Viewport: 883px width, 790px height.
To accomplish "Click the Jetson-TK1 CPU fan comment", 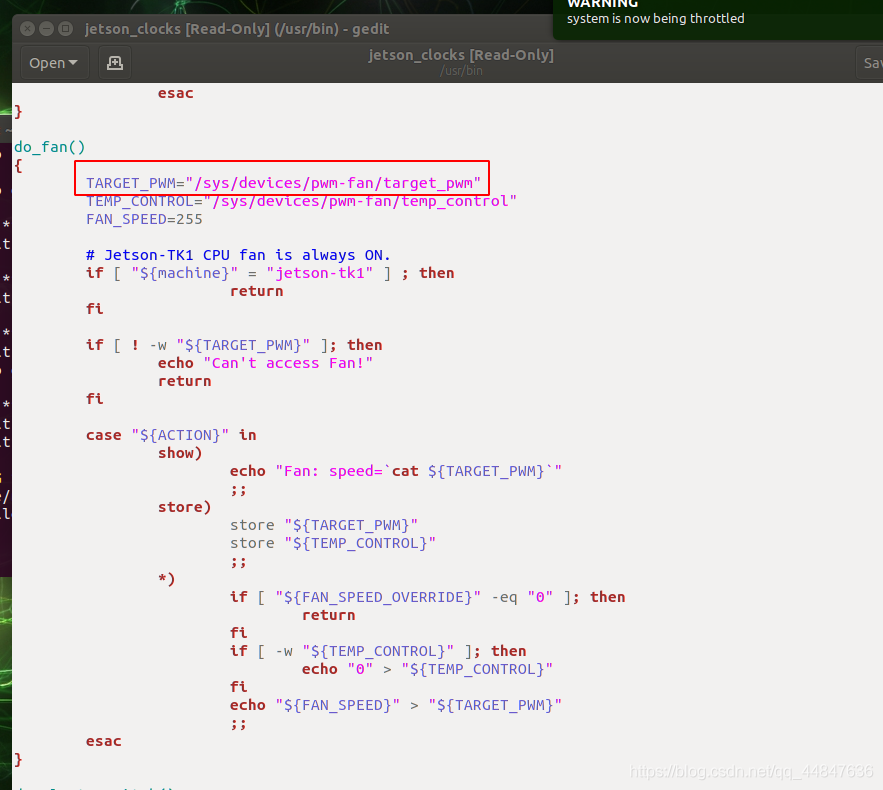I will coord(238,255).
